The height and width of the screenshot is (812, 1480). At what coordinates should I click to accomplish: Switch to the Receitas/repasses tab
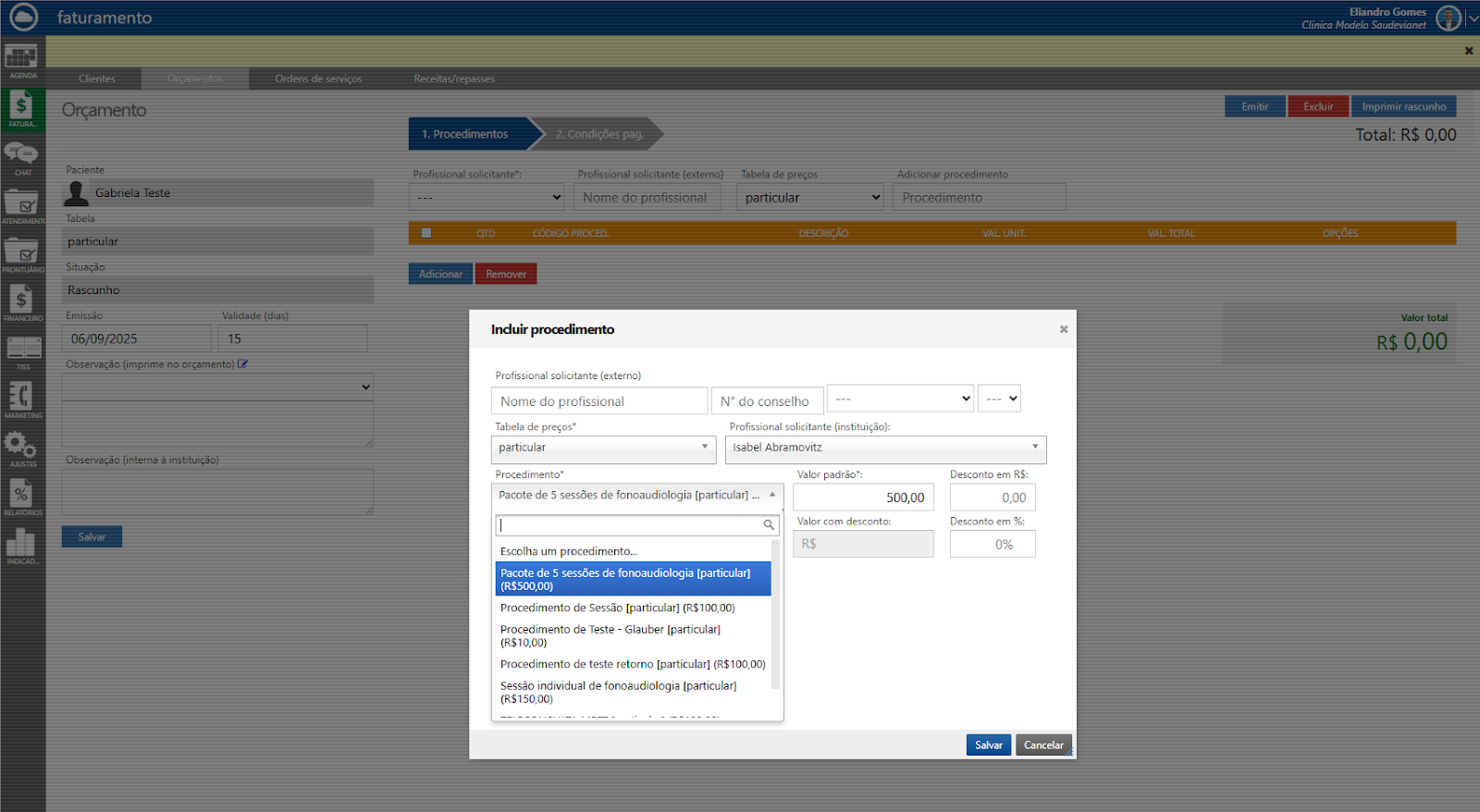click(454, 79)
